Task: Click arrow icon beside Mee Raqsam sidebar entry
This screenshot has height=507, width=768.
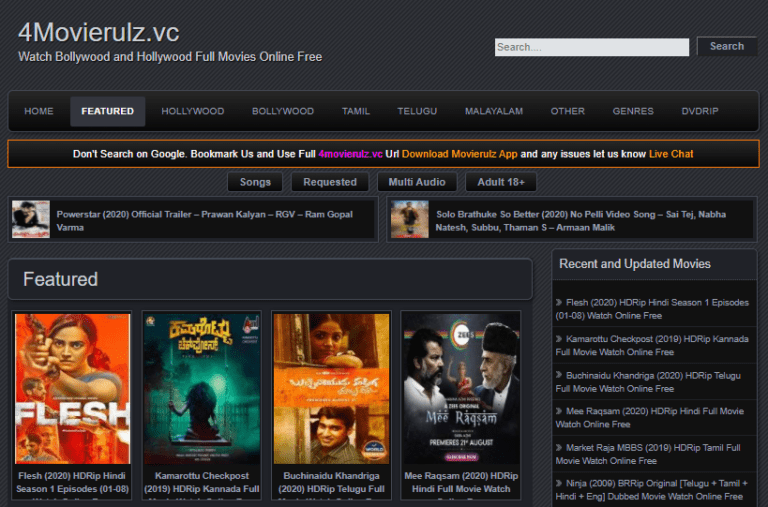Action: click(559, 411)
